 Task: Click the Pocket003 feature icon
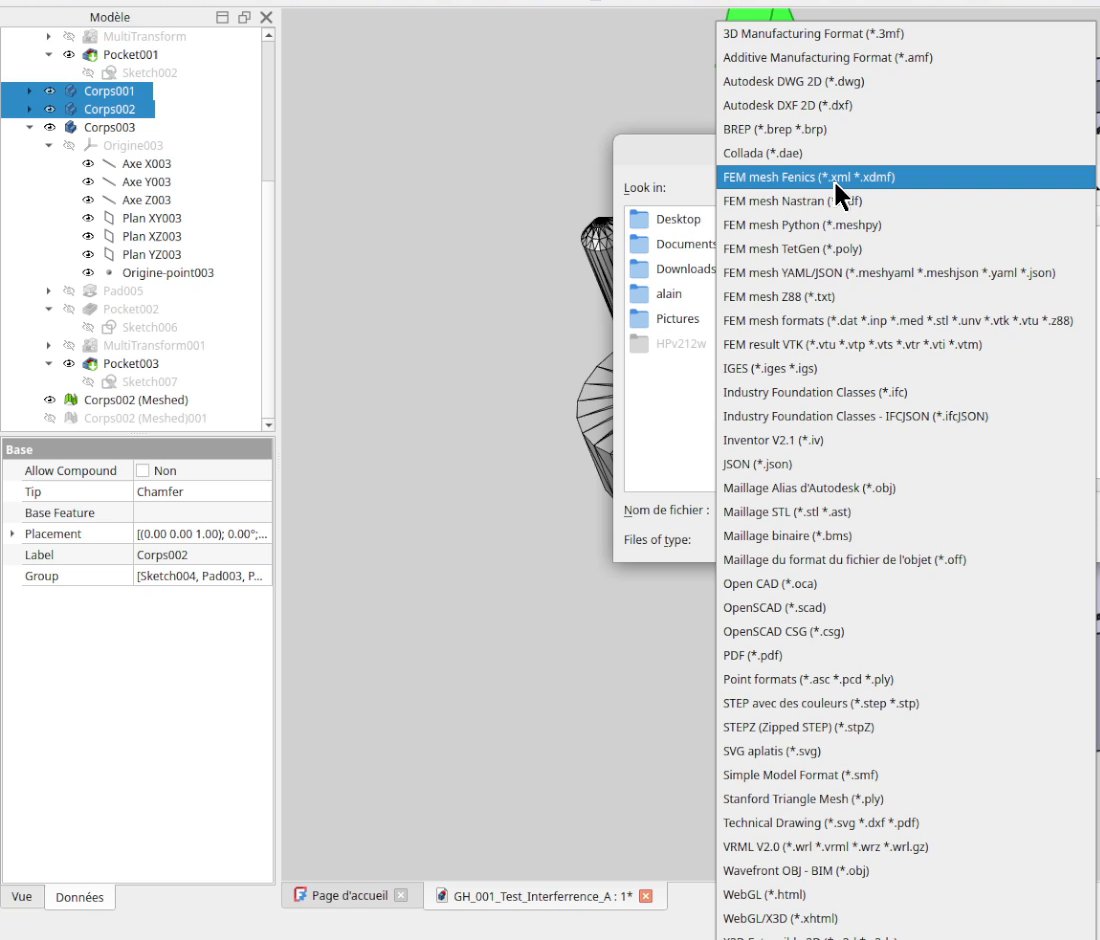pyautogui.click(x=90, y=363)
